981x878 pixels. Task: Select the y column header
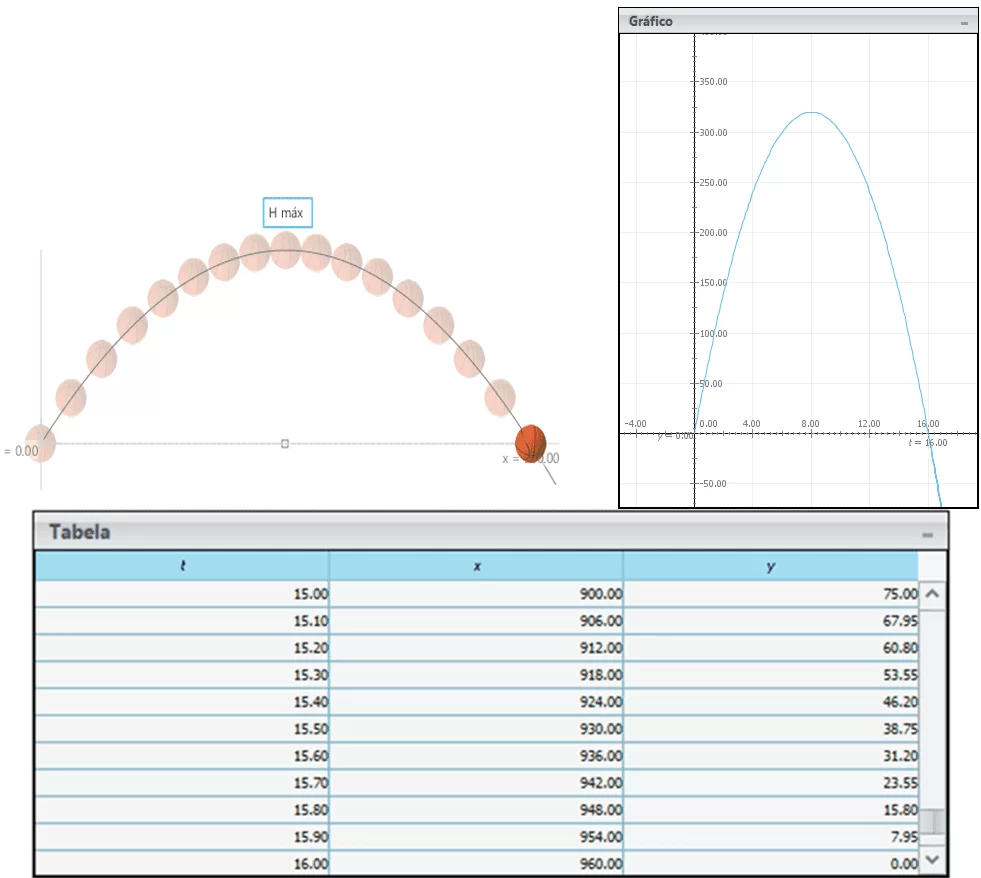(771, 566)
